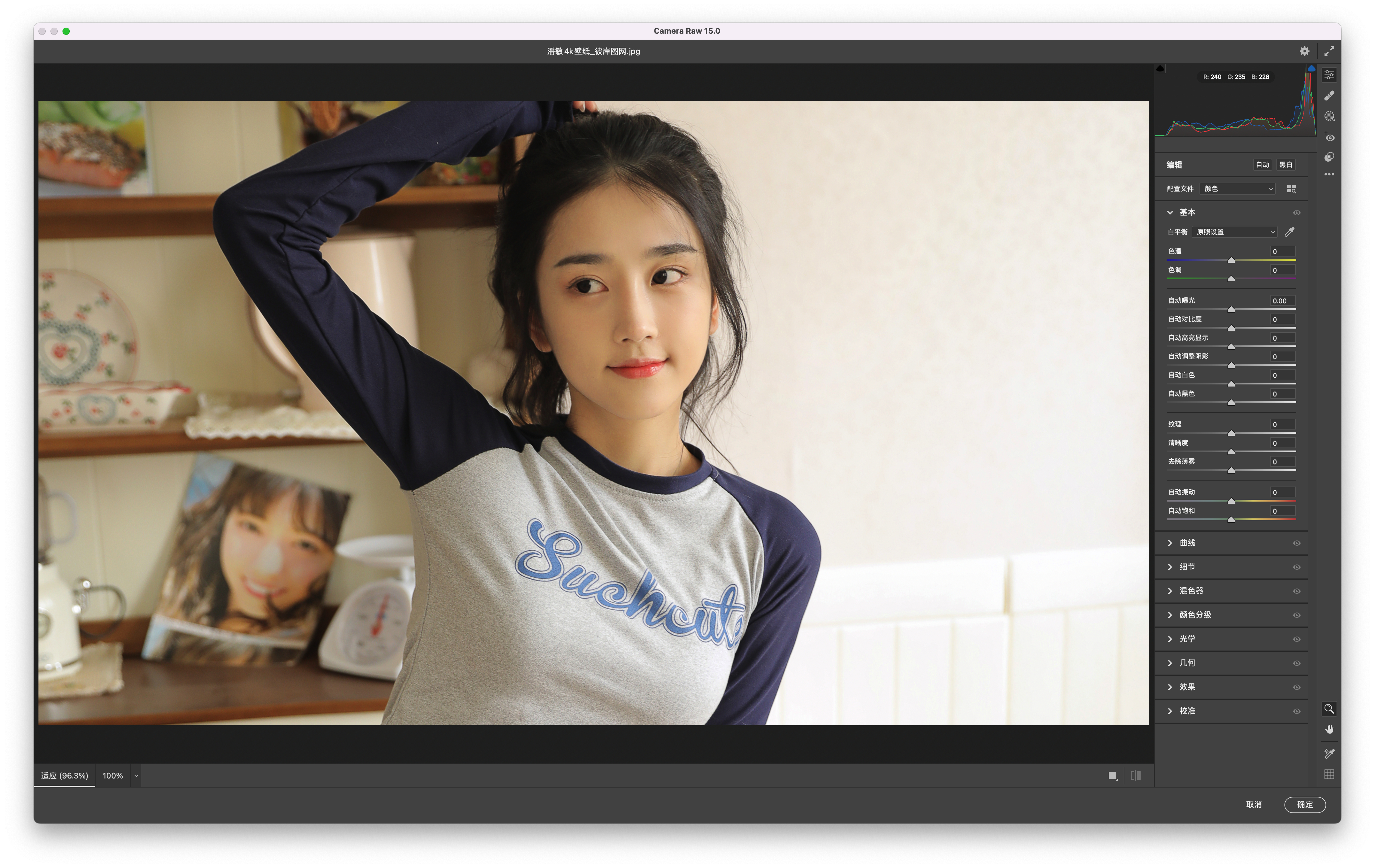Toggle the grid overlay icon
This screenshot has height=868, width=1375.
(x=1329, y=774)
